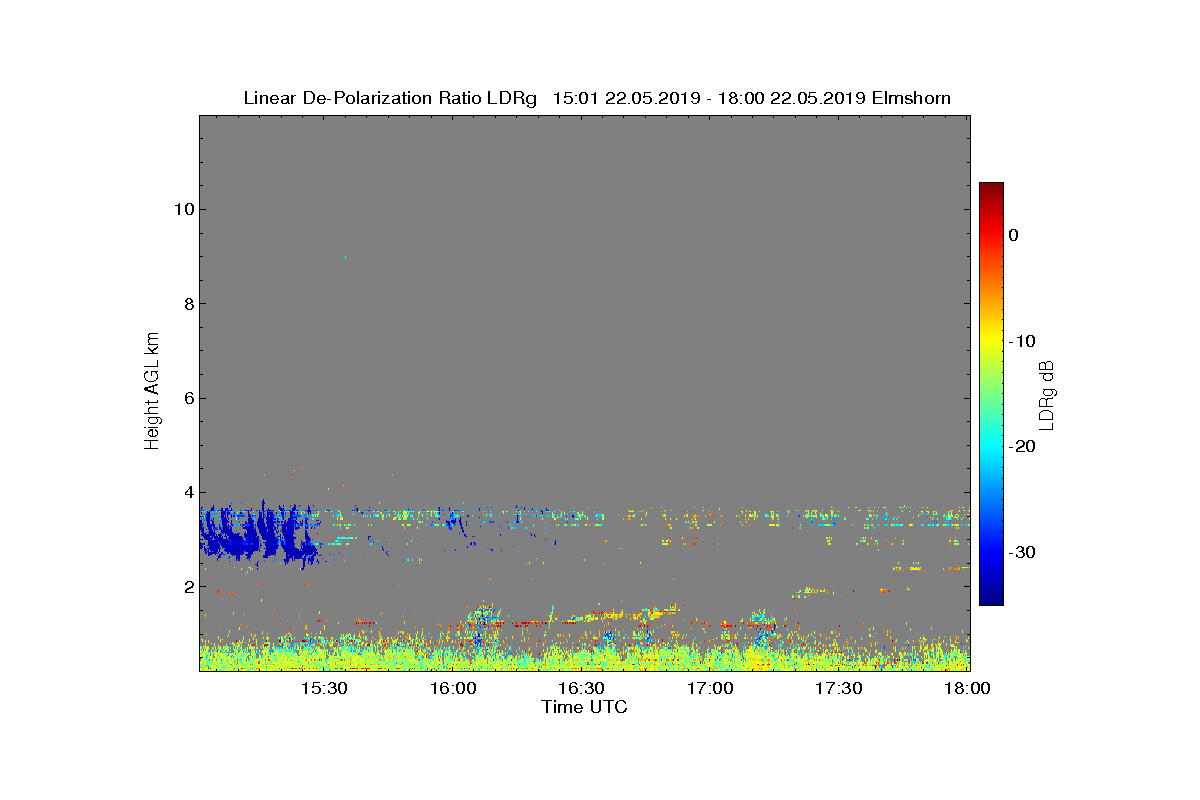Click the 17:00 time tick label
The height and width of the screenshot is (800, 1200).
coord(710,689)
